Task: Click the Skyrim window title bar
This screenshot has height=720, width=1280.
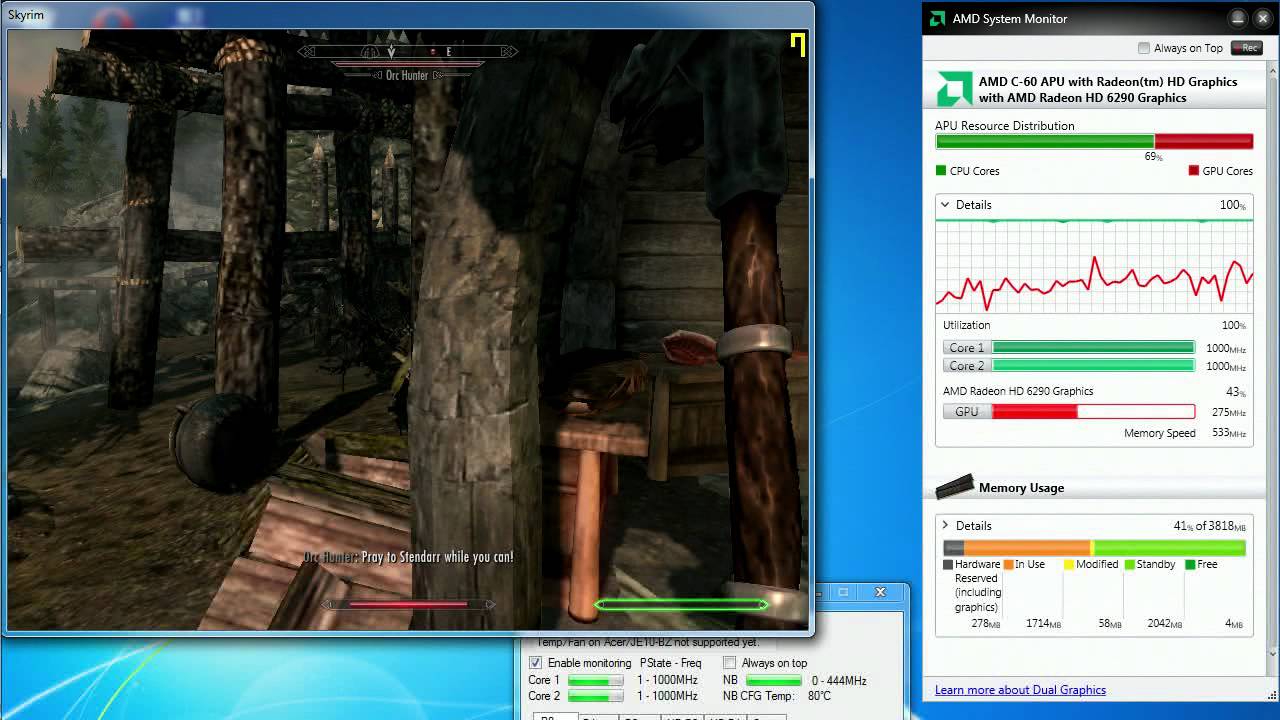Action: (408, 15)
